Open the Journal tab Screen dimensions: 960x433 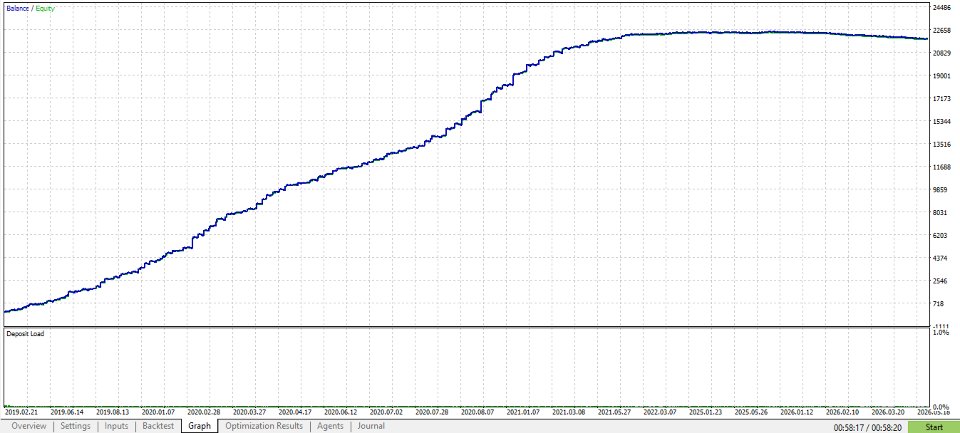click(x=371, y=426)
